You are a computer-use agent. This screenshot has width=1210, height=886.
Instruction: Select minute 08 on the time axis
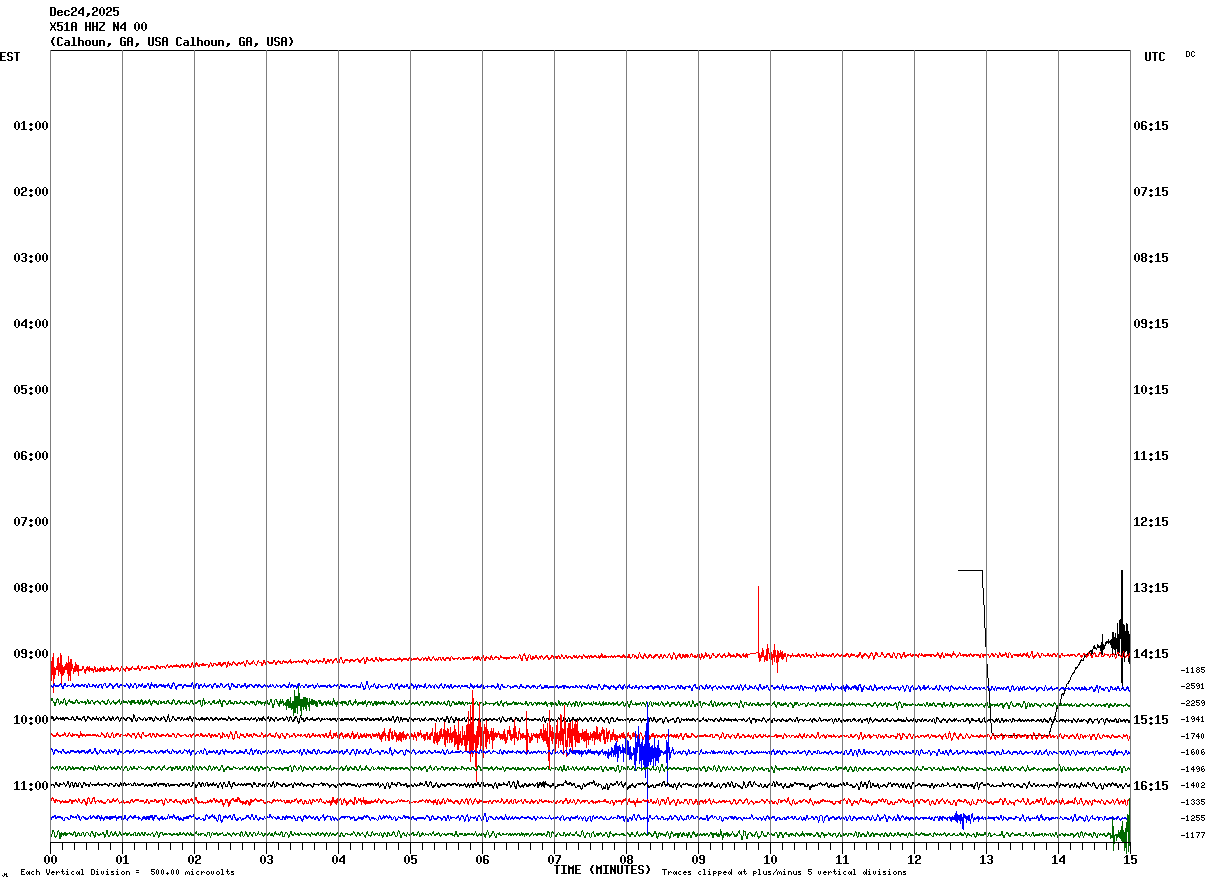(x=626, y=860)
